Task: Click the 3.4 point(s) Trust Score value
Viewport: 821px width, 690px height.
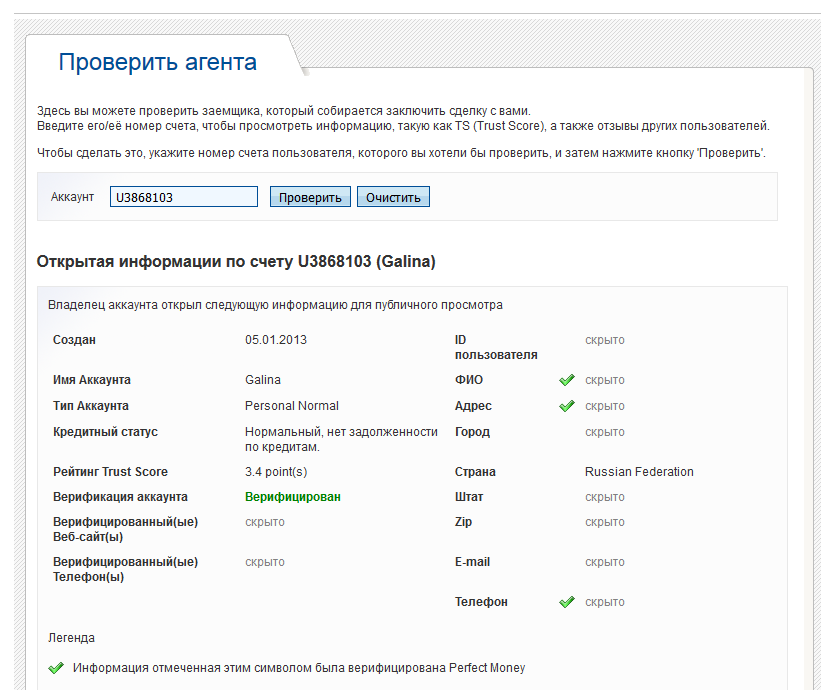Action: 276,472
